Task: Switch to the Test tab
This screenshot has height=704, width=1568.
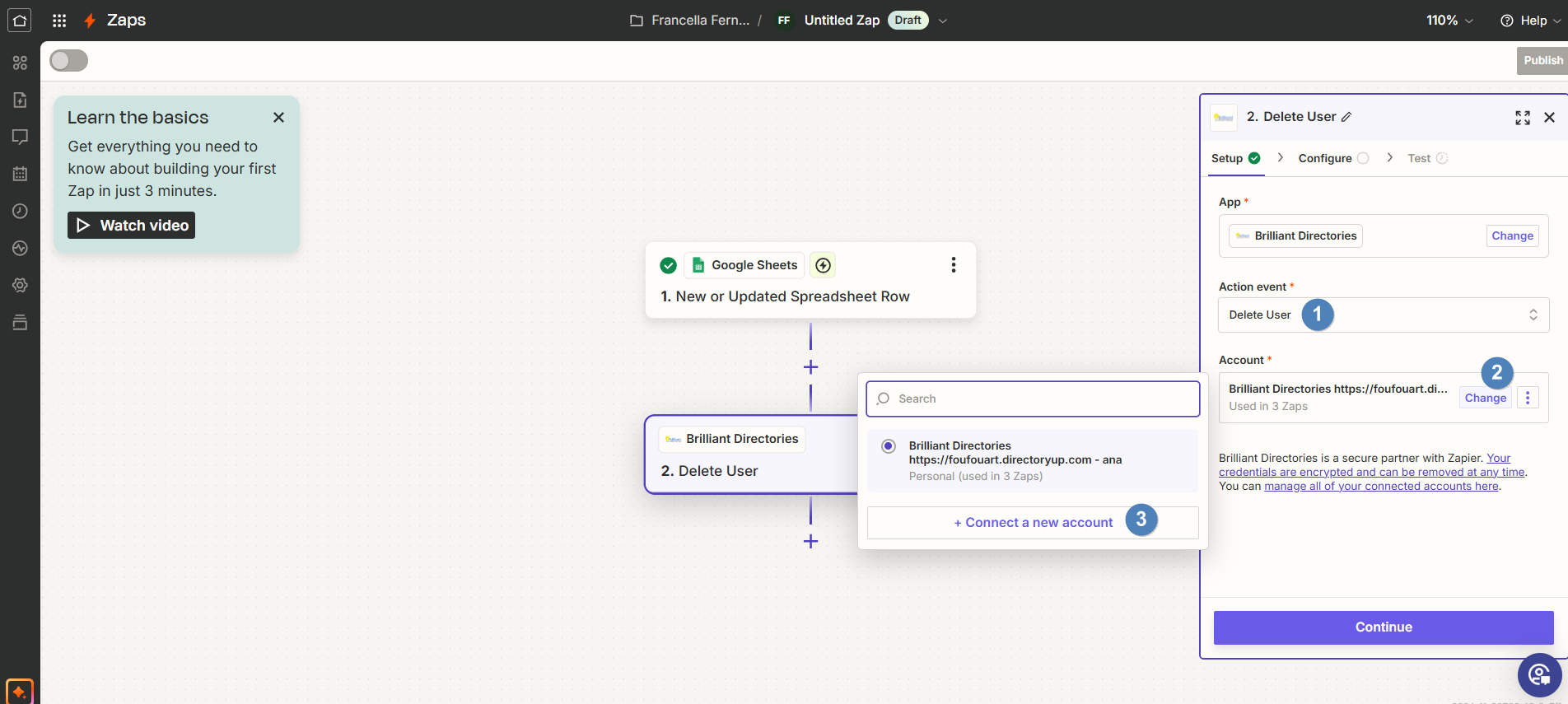Action: click(x=1427, y=158)
